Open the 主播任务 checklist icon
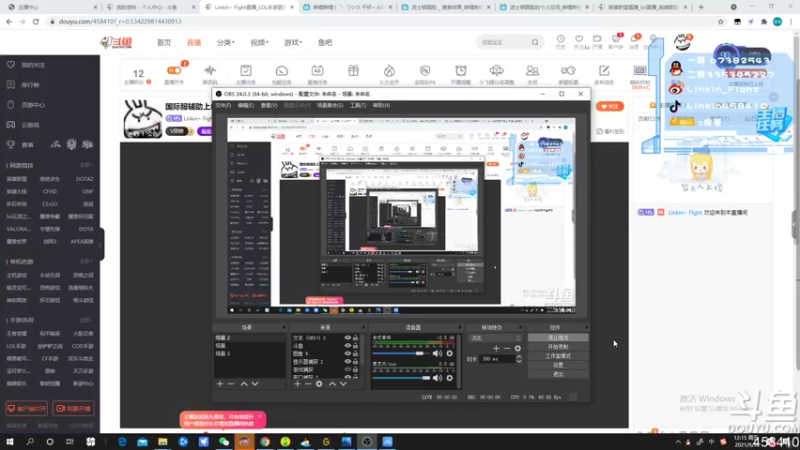Screen dimensions: 800x450 tap(245, 71)
